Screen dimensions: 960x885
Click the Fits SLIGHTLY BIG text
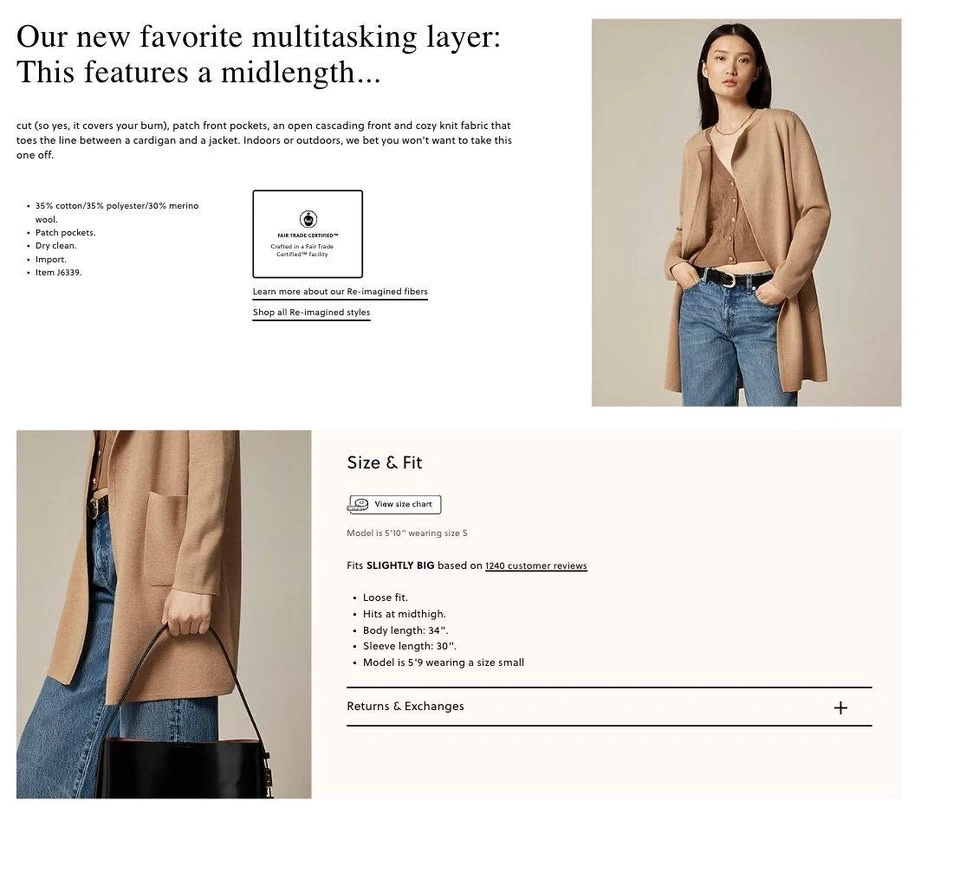[390, 566]
